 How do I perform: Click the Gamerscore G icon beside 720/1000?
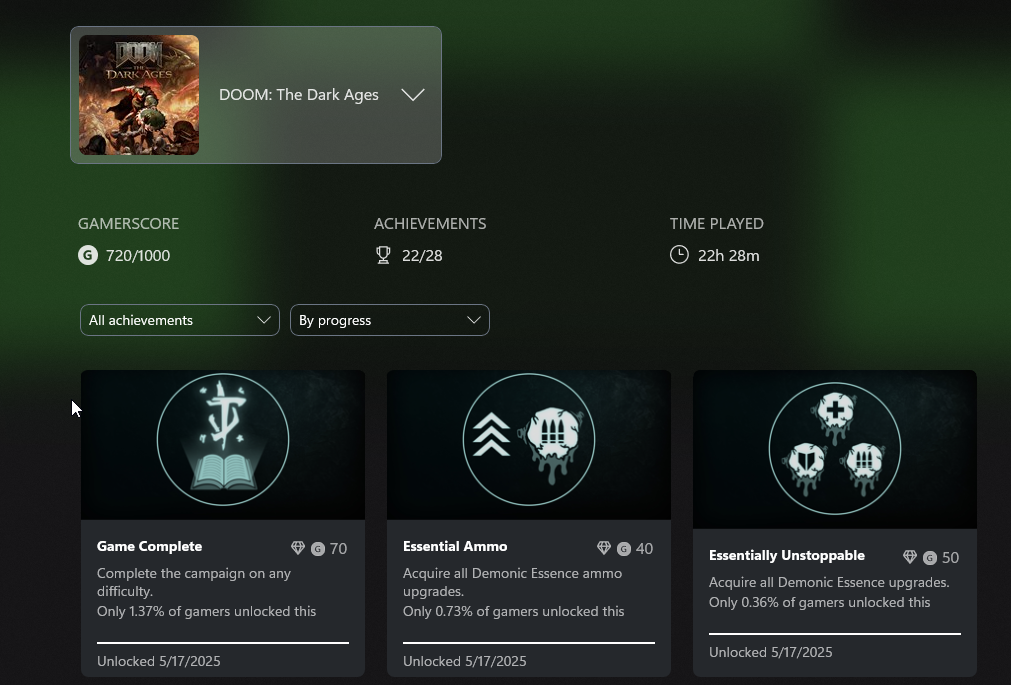click(88, 255)
